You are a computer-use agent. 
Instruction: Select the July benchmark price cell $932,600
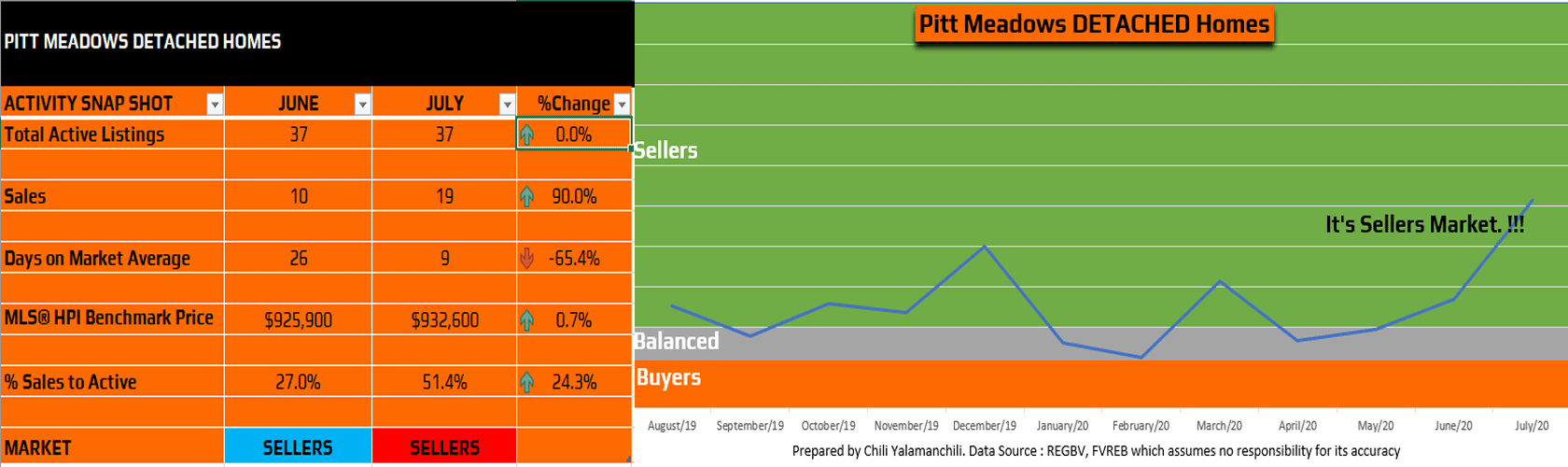pos(444,320)
